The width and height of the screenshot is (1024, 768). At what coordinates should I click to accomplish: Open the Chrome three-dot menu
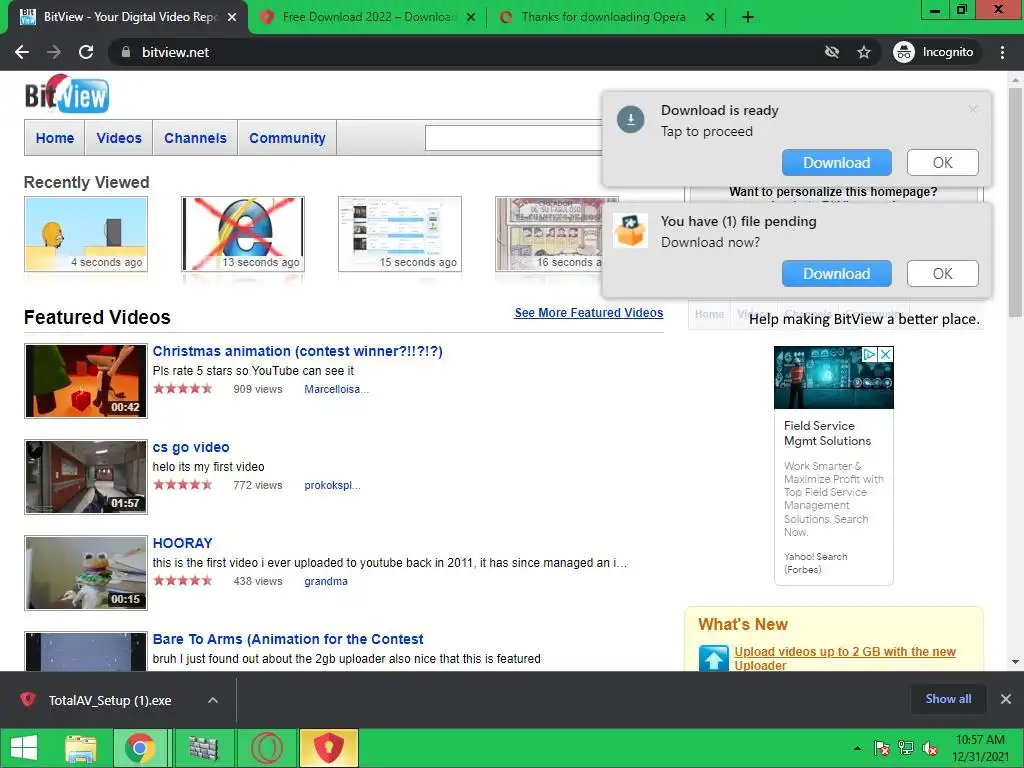[1002, 52]
